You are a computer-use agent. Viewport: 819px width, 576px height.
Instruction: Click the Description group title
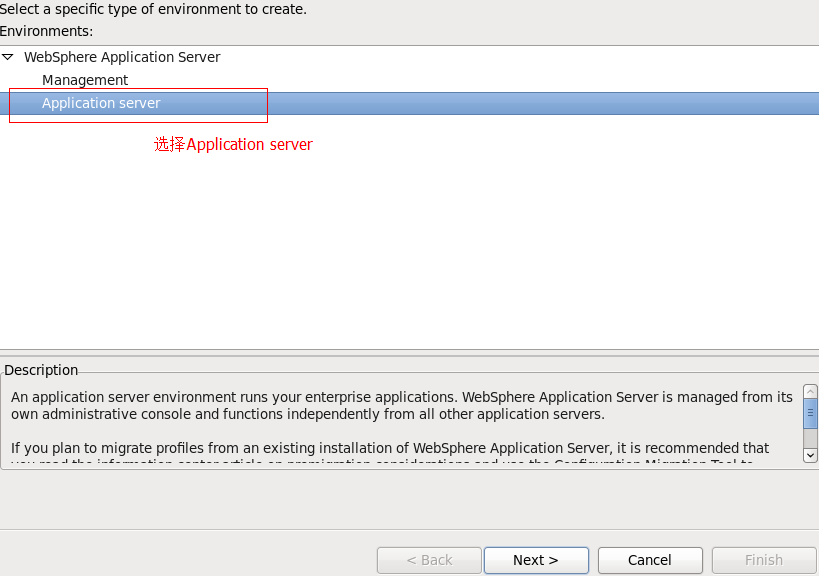[41, 370]
